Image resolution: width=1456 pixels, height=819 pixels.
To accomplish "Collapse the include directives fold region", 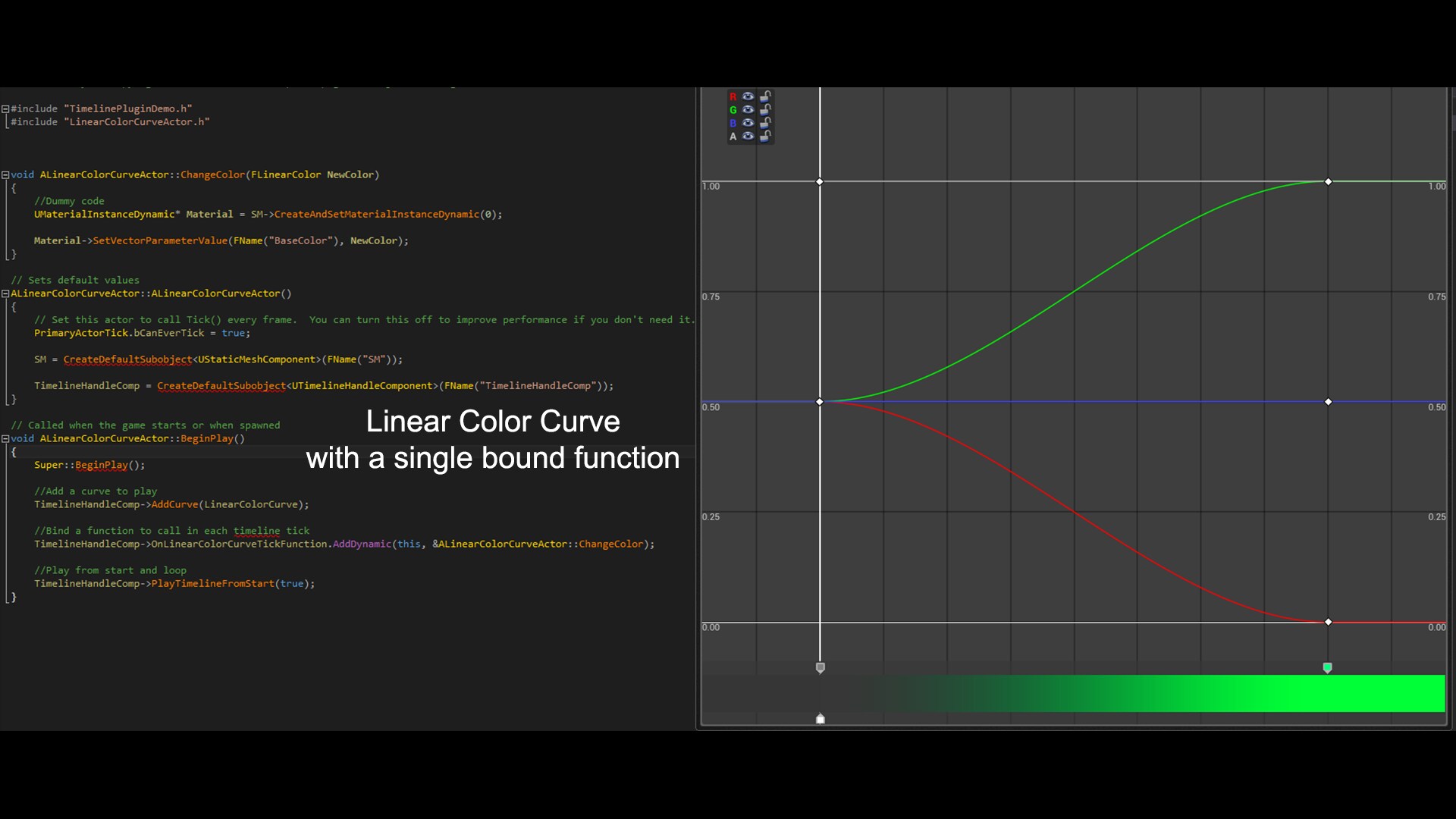I will [x=5, y=108].
